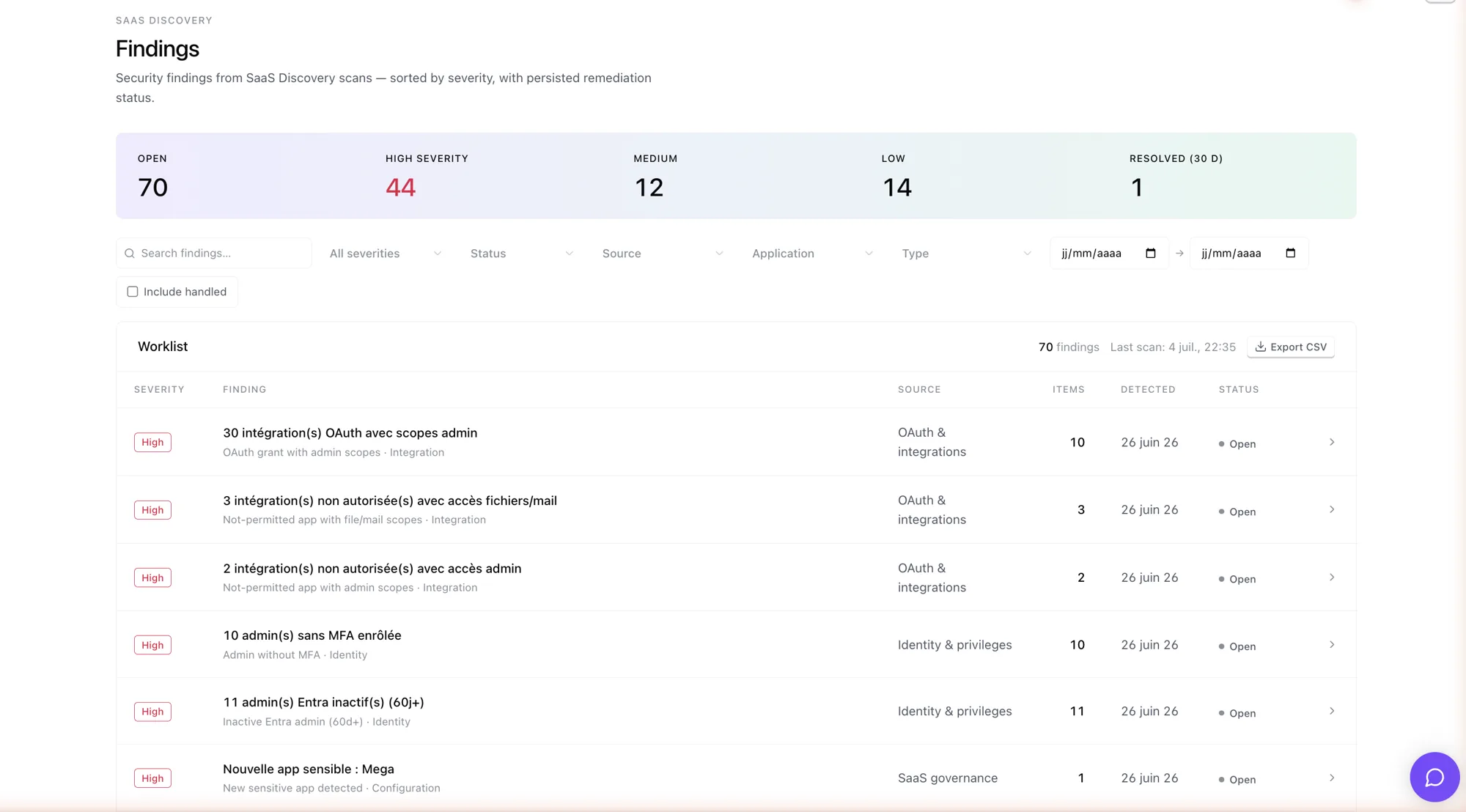Screen dimensions: 1466x812
Task: Toggle the Include handled checkbox
Action: (x=133, y=292)
